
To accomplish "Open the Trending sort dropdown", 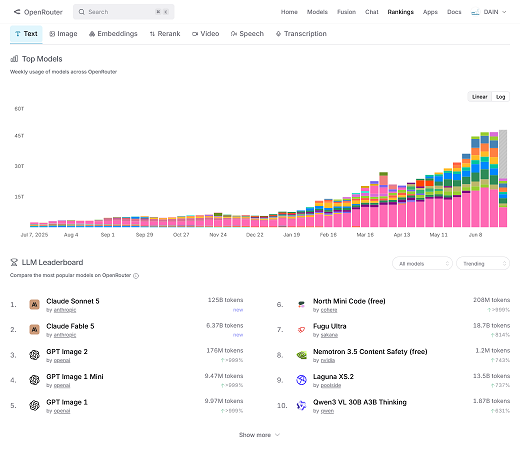I will point(483,264).
